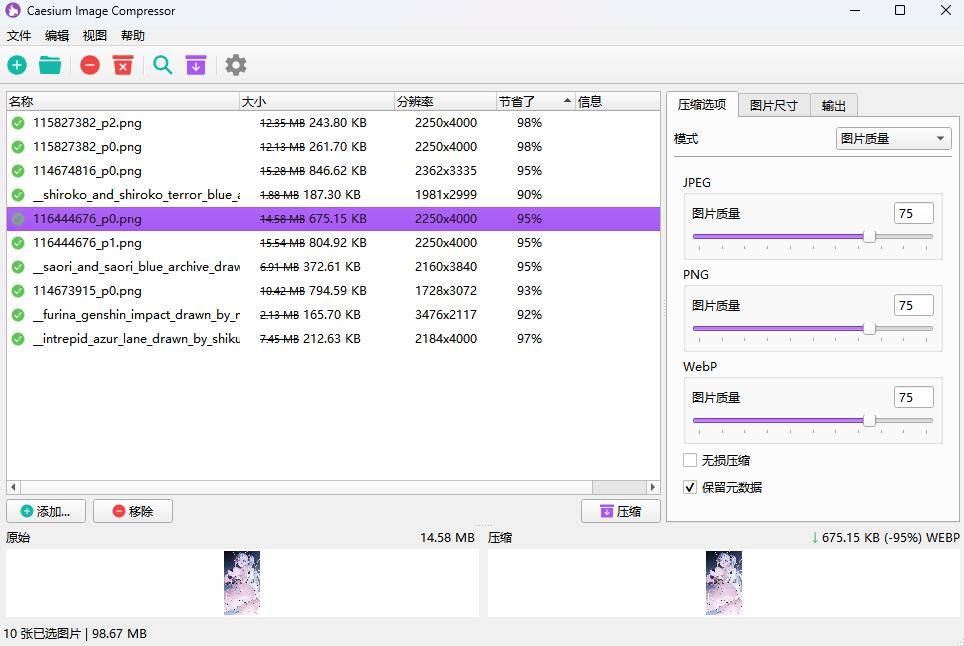
Task: Click the WebP 图片质量 slider handle
Action: pyautogui.click(x=869, y=420)
